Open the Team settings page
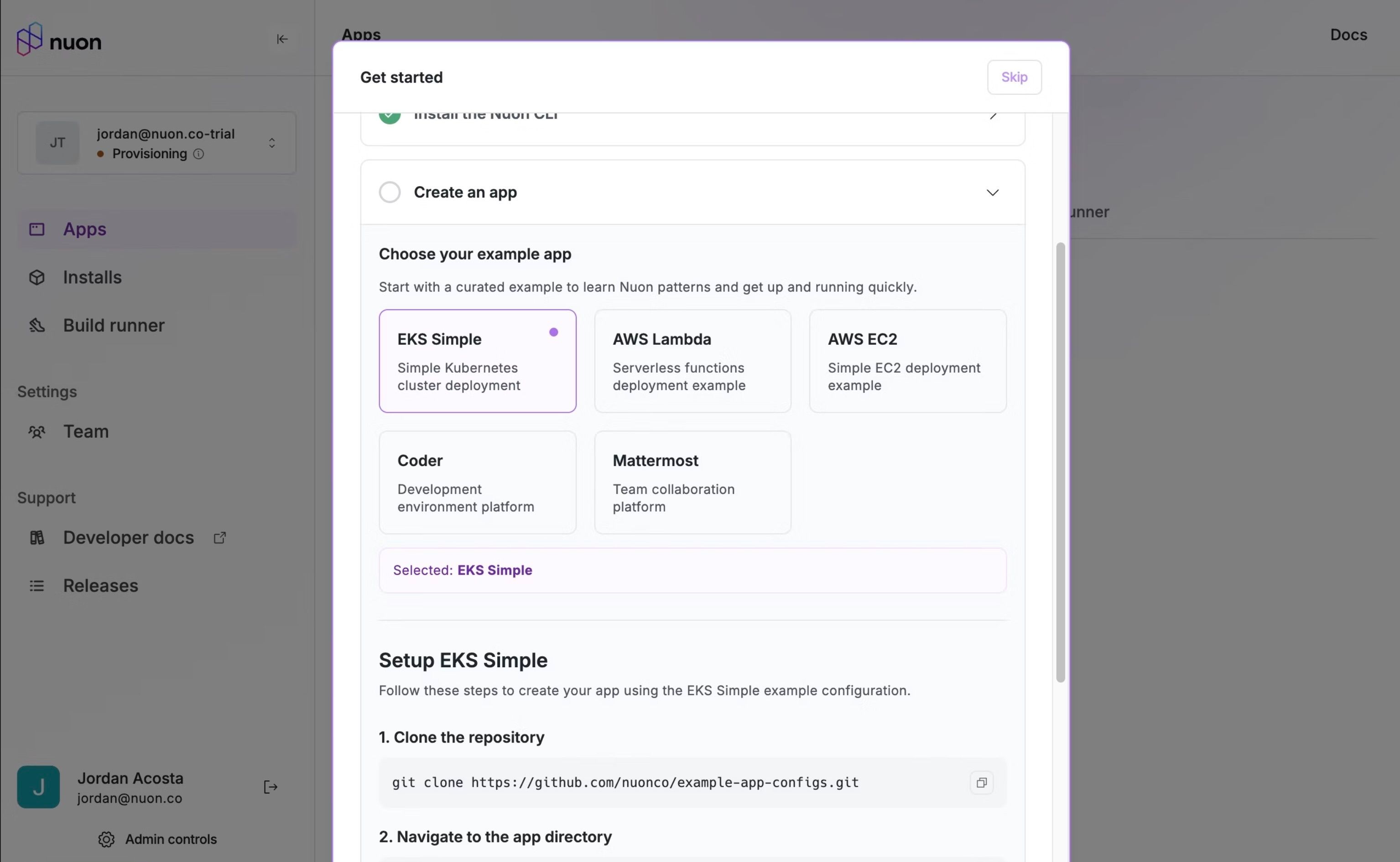 click(x=85, y=431)
